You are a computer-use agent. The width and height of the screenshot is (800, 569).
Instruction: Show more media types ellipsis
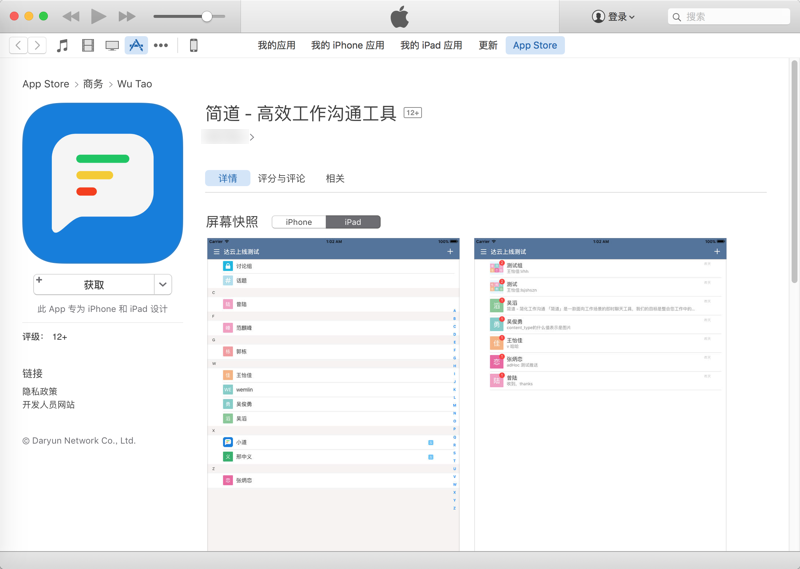coord(161,45)
